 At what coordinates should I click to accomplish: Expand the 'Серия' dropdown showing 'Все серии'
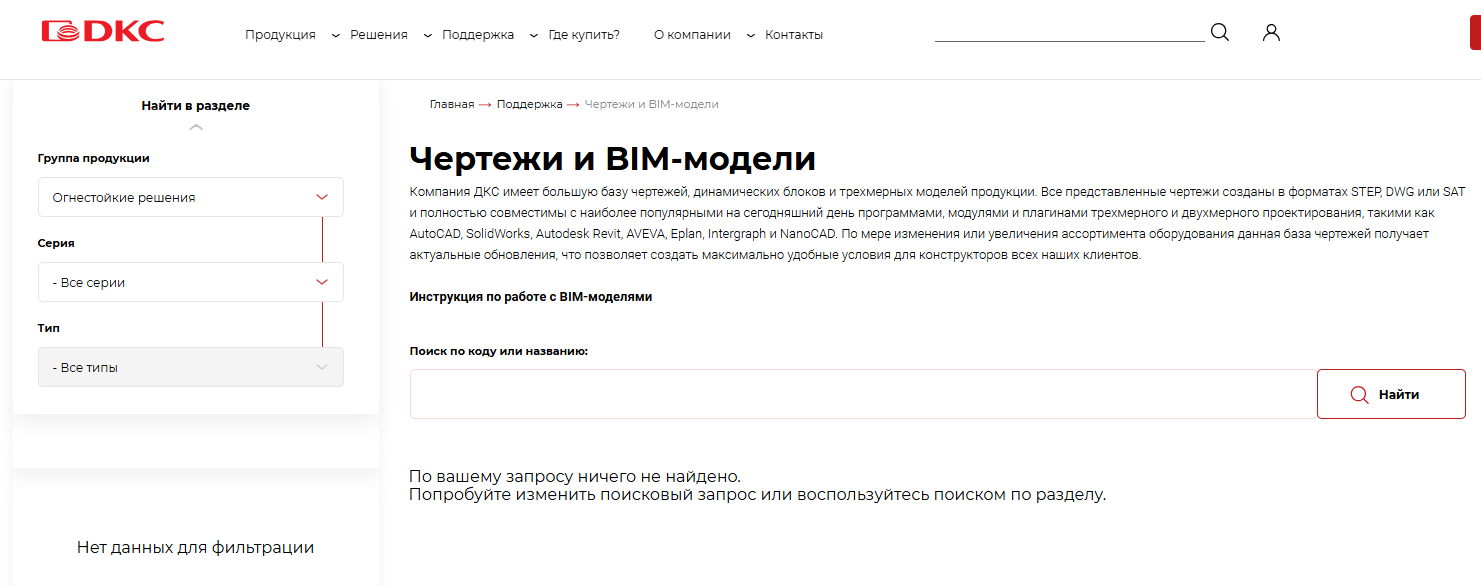(190, 282)
